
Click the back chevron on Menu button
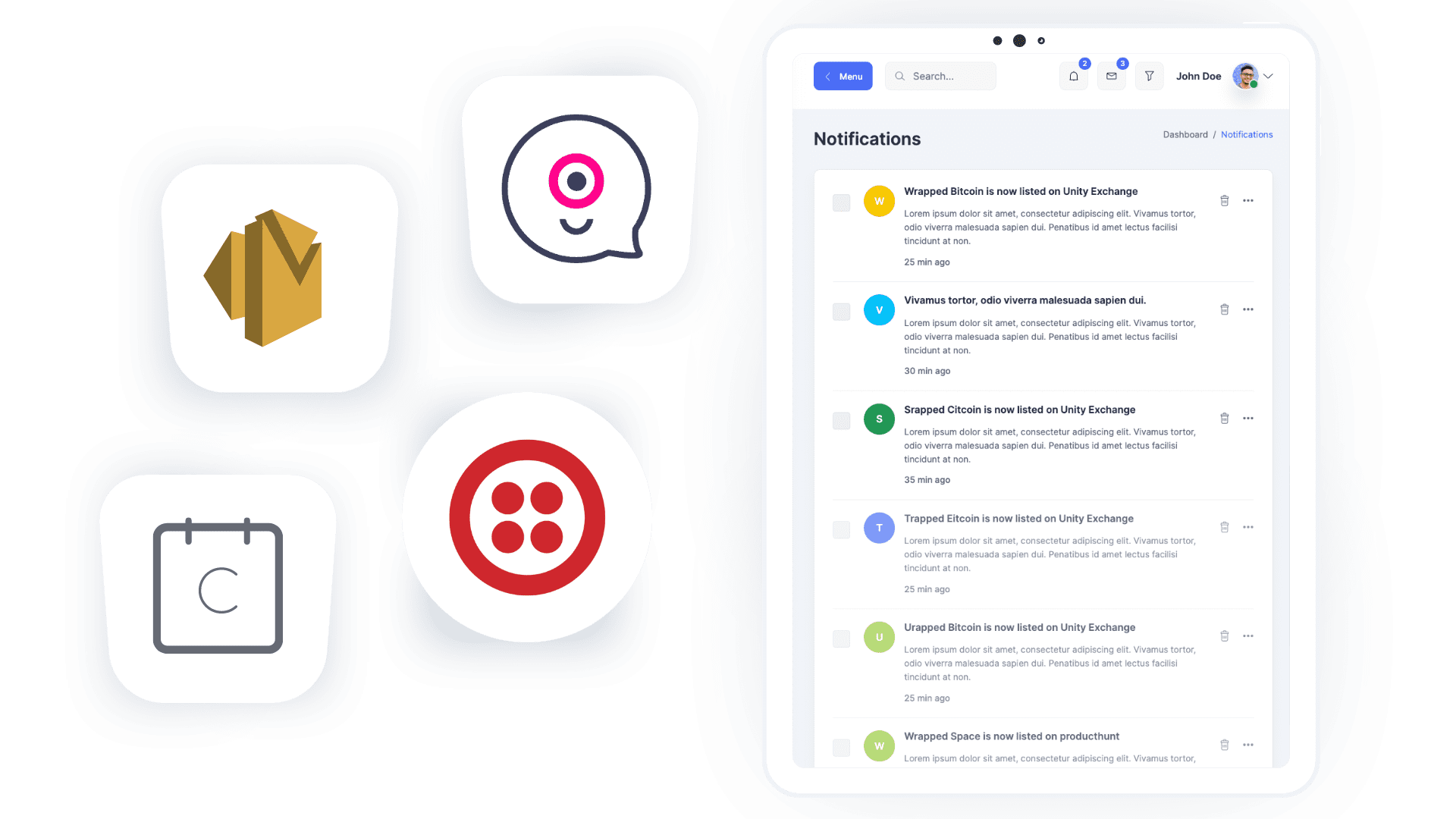827,76
